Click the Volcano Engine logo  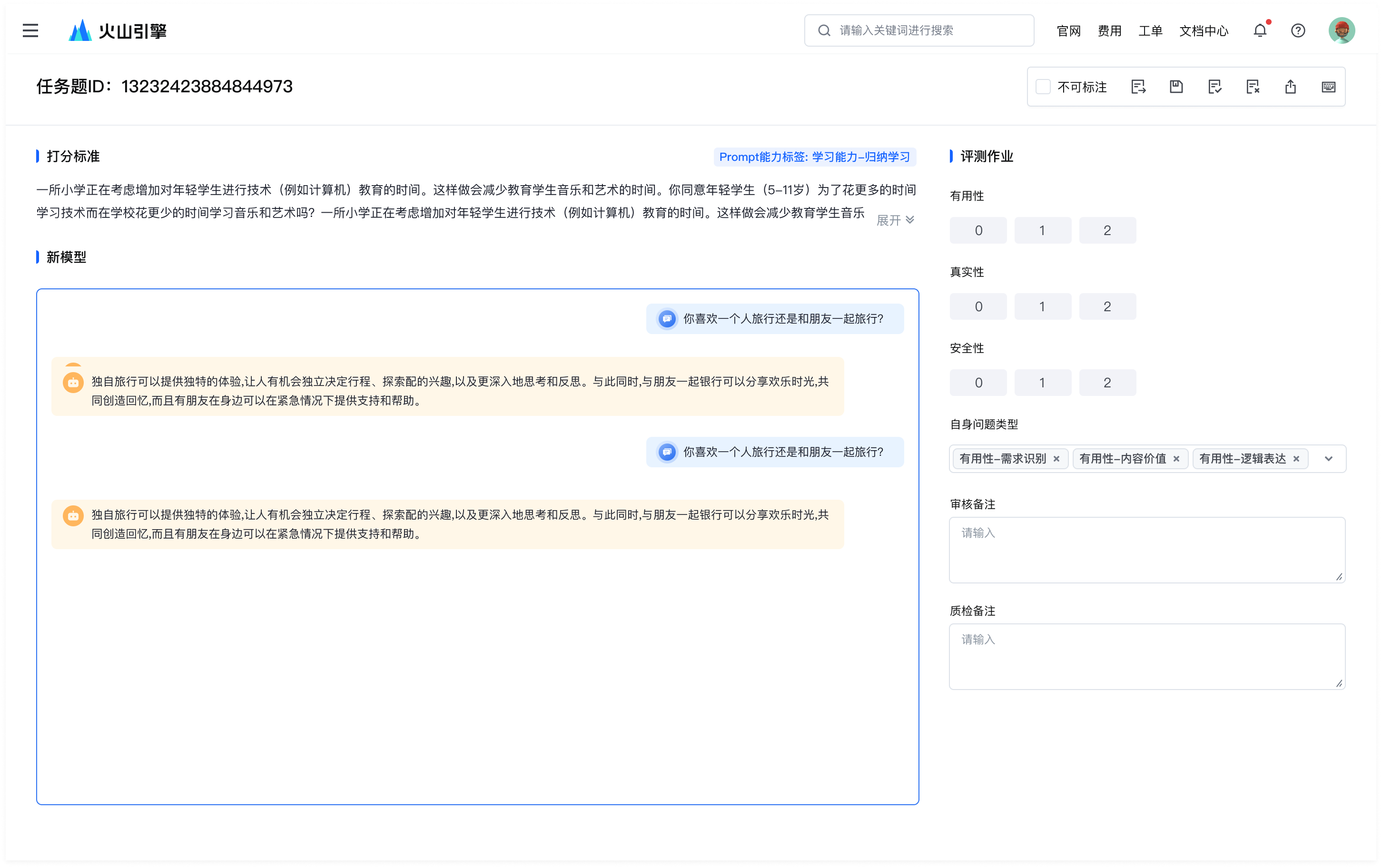tap(118, 30)
